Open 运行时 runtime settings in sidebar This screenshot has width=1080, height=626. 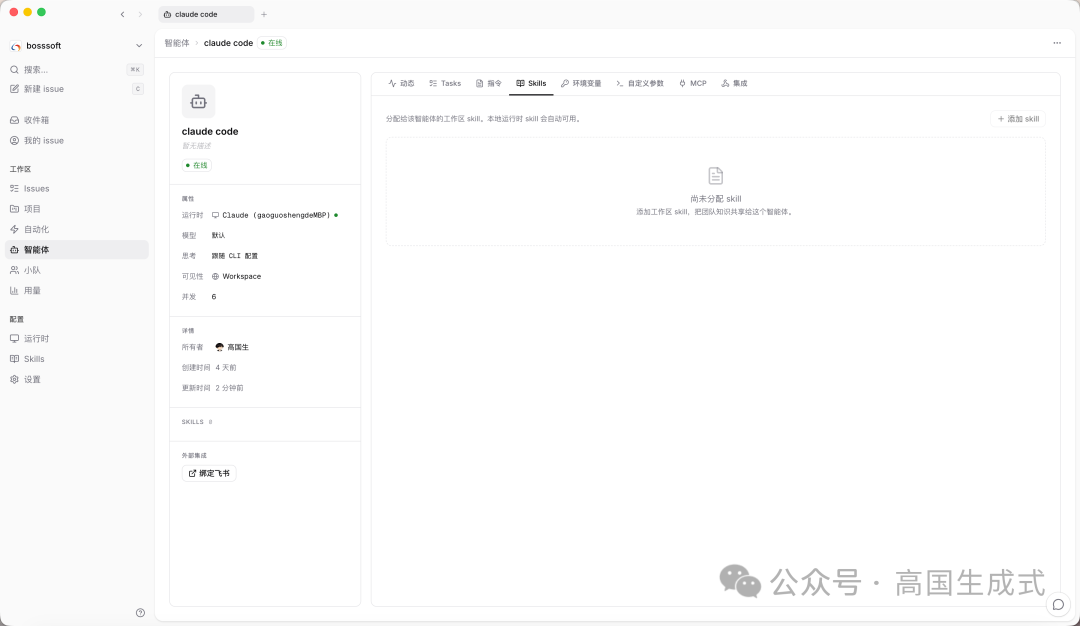[x=76, y=339]
